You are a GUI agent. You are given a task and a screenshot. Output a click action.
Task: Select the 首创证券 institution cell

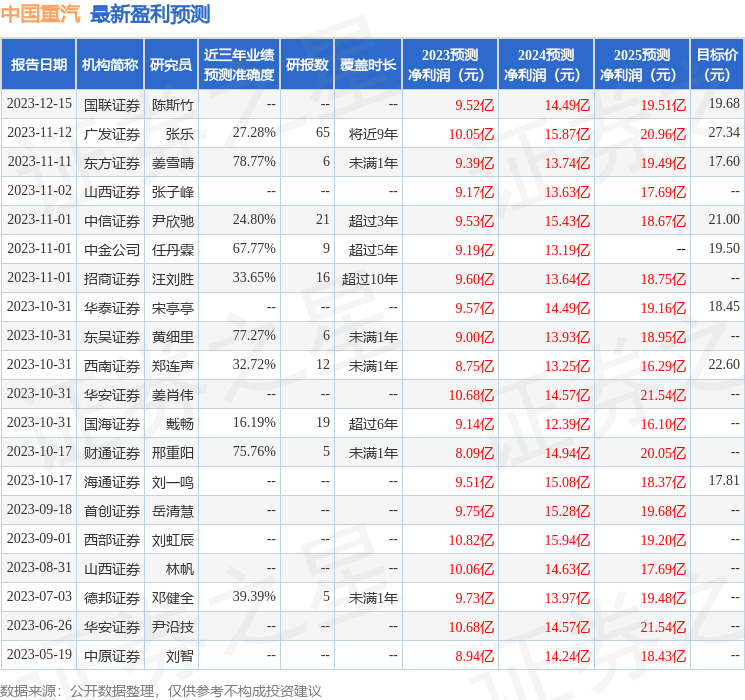(x=112, y=511)
